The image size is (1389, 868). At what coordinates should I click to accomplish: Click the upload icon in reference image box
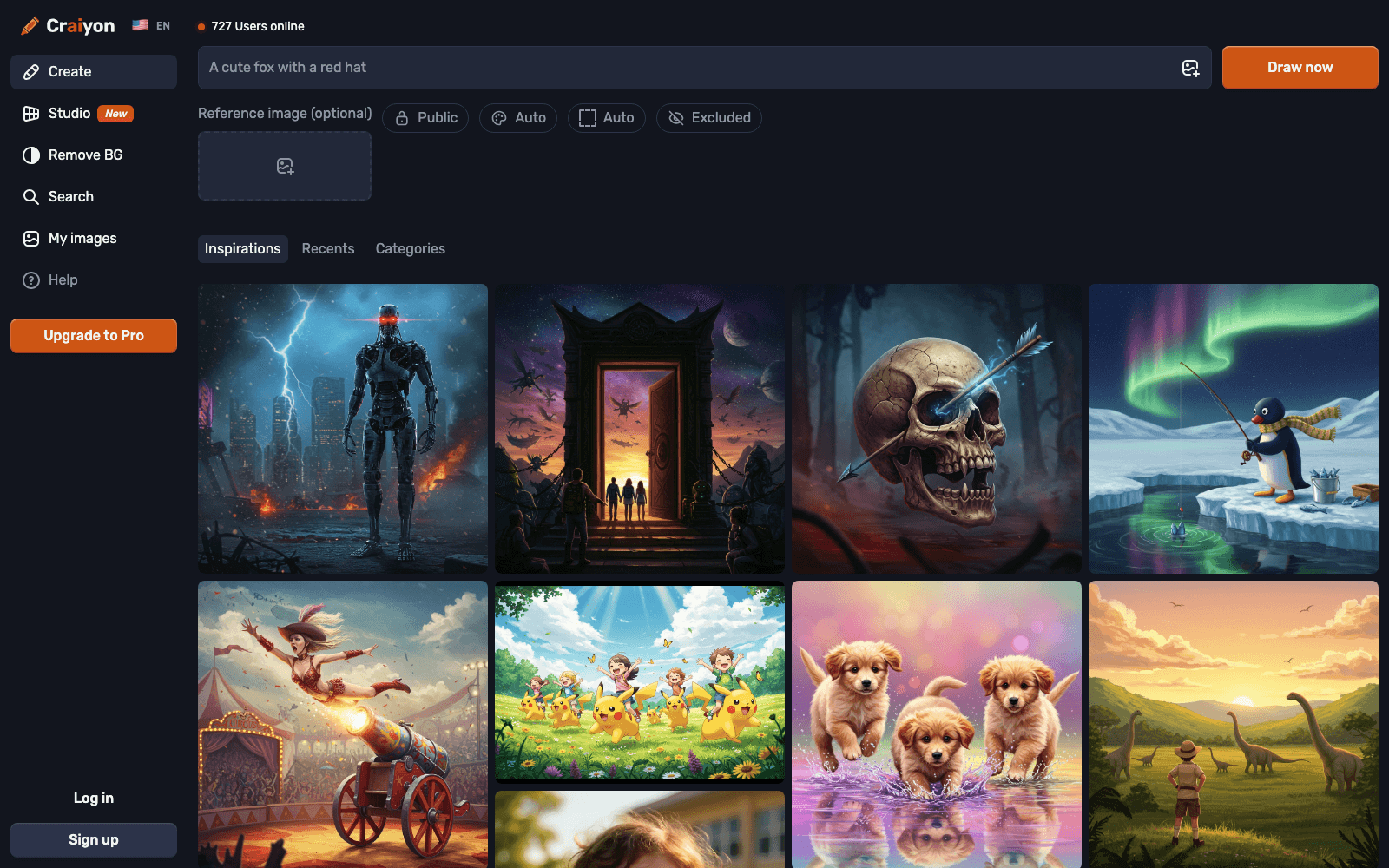point(285,166)
